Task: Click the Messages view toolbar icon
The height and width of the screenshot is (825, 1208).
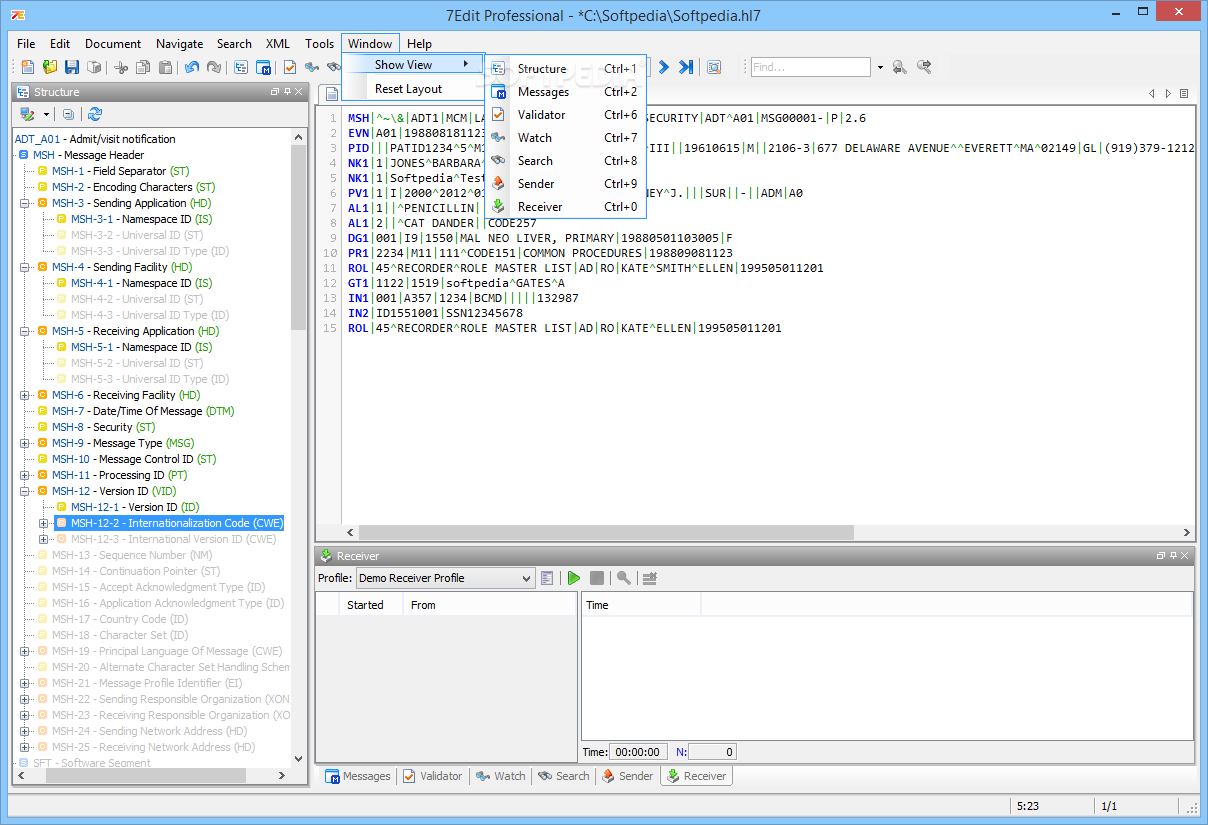Action: coord(264,67)
